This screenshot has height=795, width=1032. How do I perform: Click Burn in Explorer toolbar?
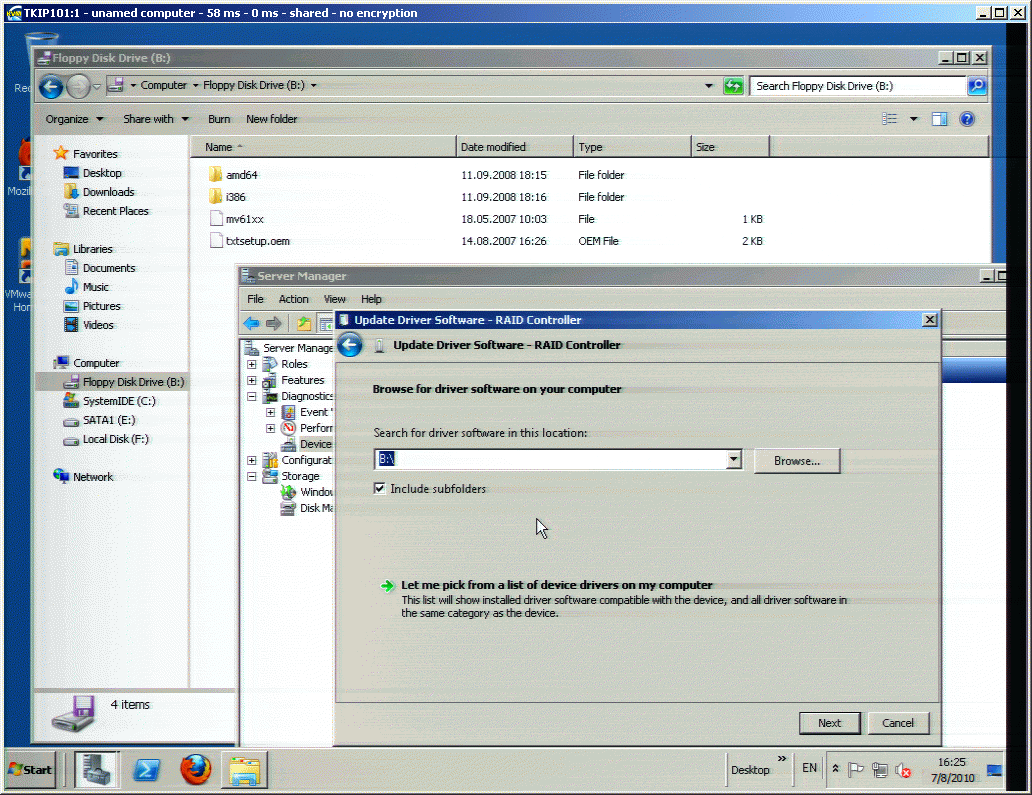[219, 119]
